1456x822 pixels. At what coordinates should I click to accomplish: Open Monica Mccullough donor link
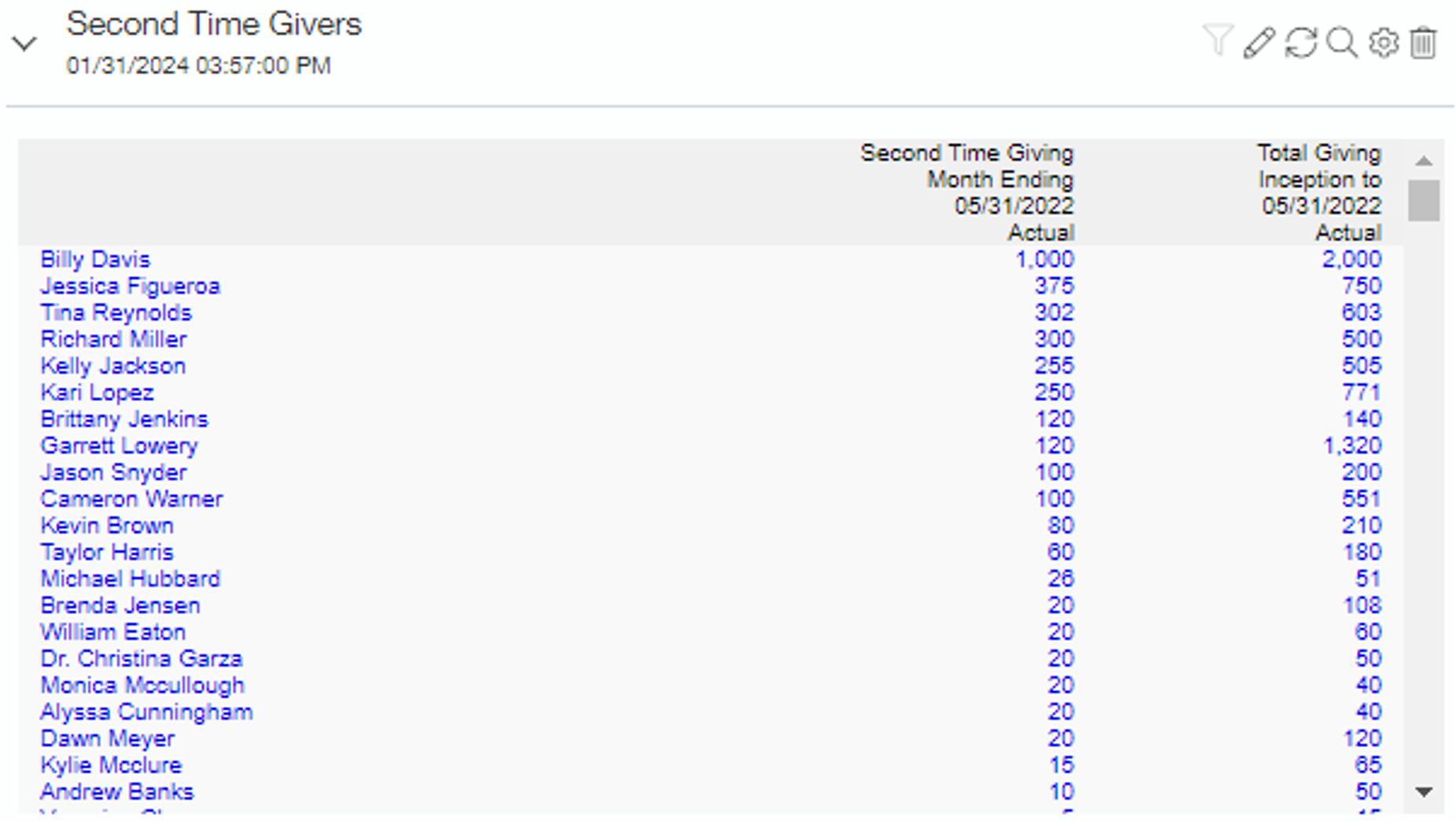point(143,686)
